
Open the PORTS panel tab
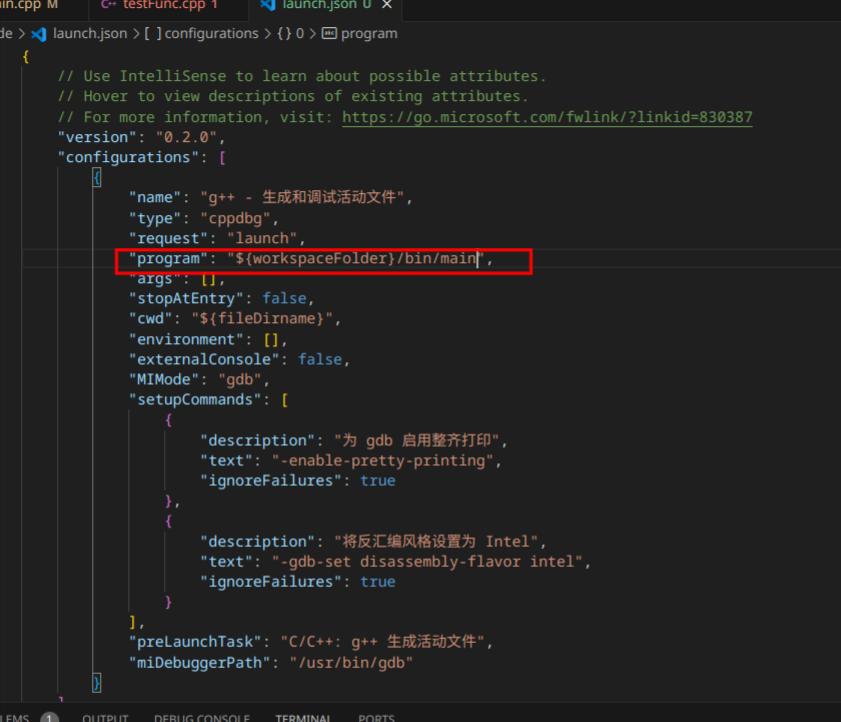[x=377, y=717]
